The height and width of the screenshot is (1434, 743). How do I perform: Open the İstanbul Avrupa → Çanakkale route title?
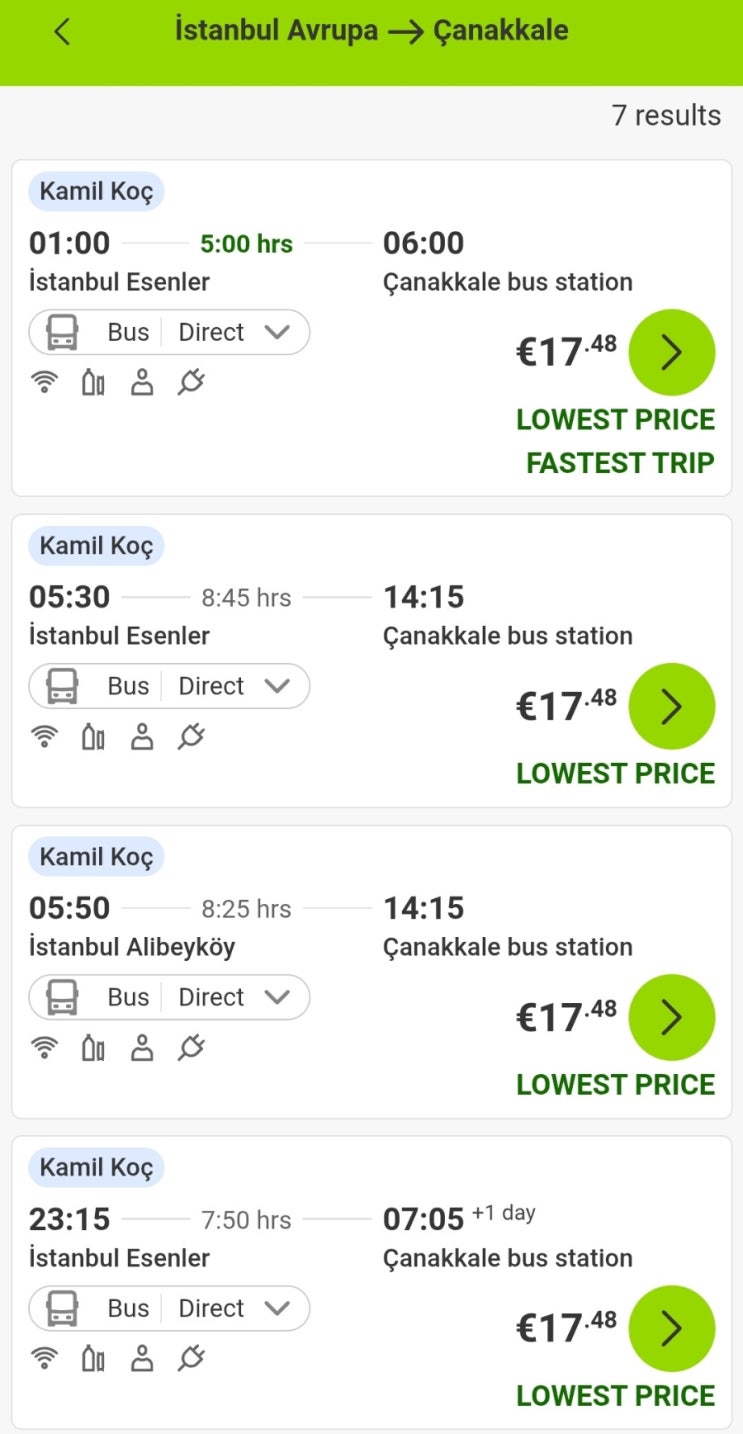pyautogui.click(x=371, y=31)
